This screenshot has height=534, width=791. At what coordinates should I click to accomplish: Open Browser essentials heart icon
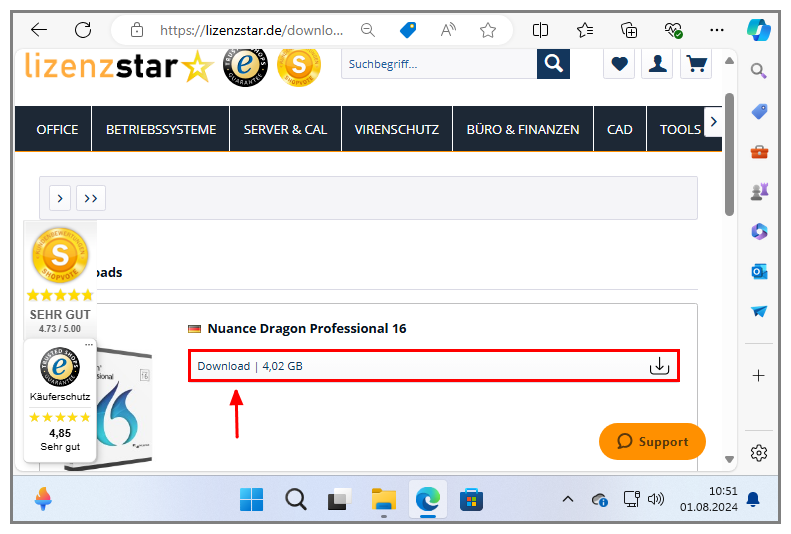pos(673,30)
